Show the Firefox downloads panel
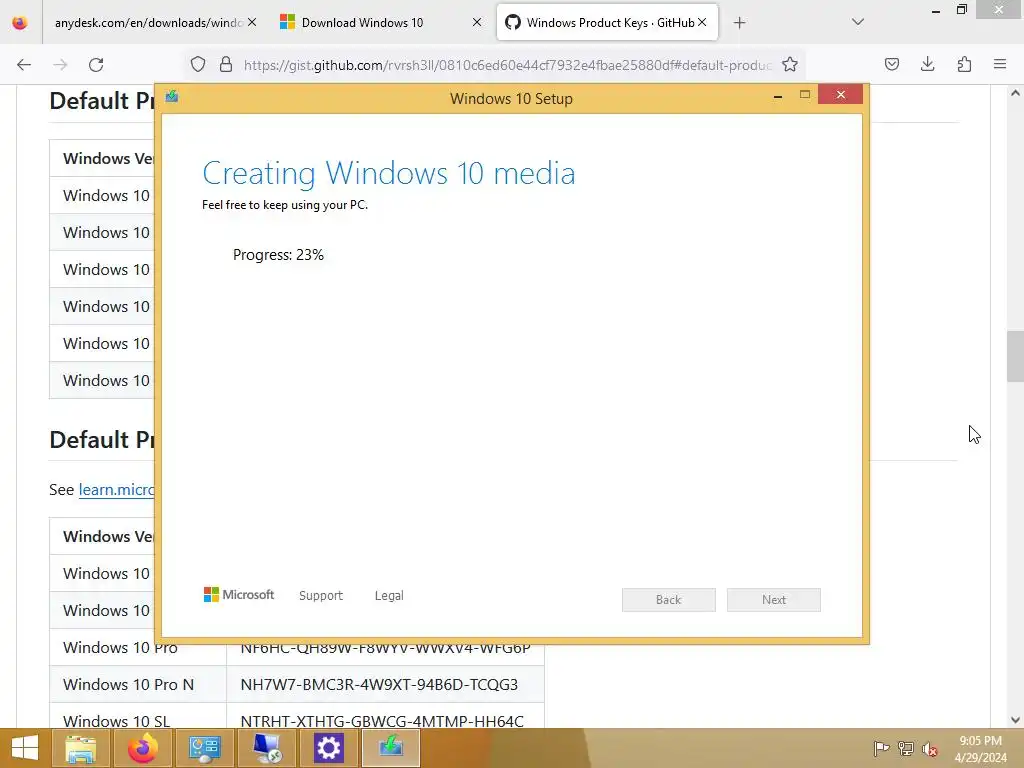Screen dimensions: 1024x768 [927, 65]
